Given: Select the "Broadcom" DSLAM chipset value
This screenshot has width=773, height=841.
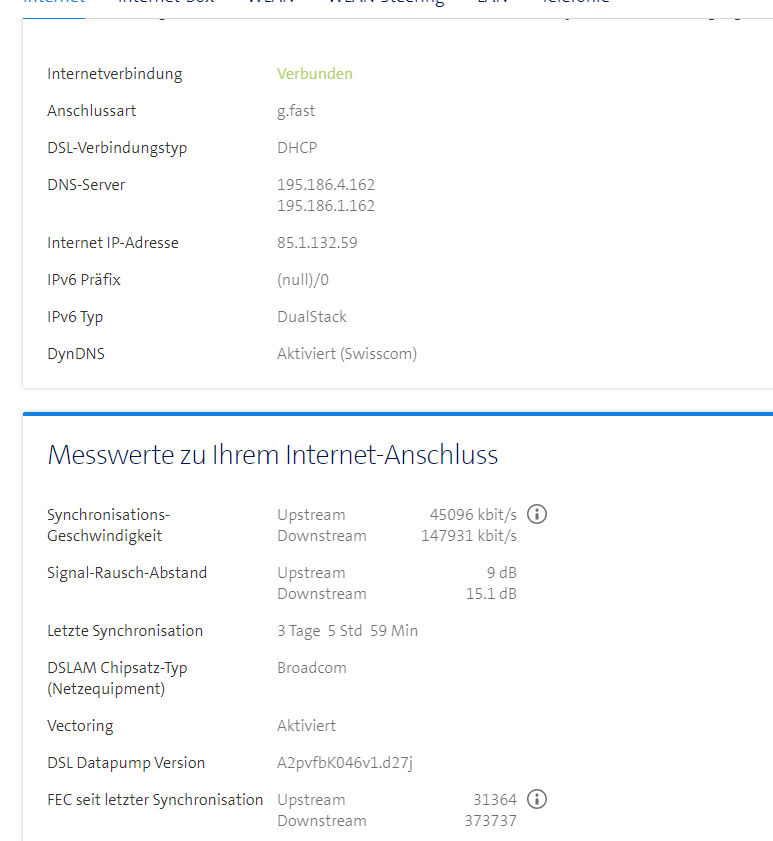Looking at the screenshot, I should click(x=311, y=668).
